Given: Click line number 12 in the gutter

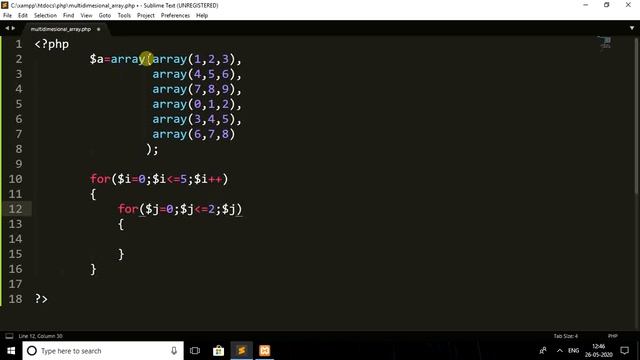Looking at the screenshot, I should pos(15,209).
